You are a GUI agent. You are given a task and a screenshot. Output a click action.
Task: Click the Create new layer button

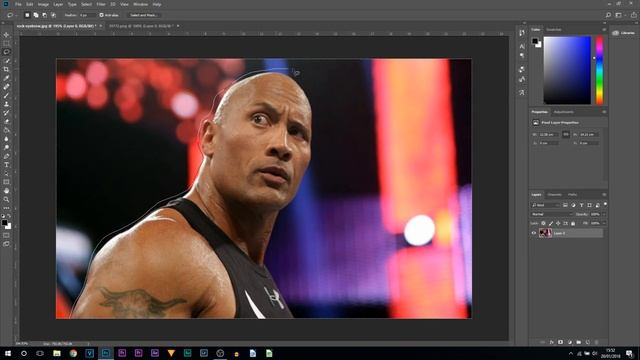pos(588,342)
